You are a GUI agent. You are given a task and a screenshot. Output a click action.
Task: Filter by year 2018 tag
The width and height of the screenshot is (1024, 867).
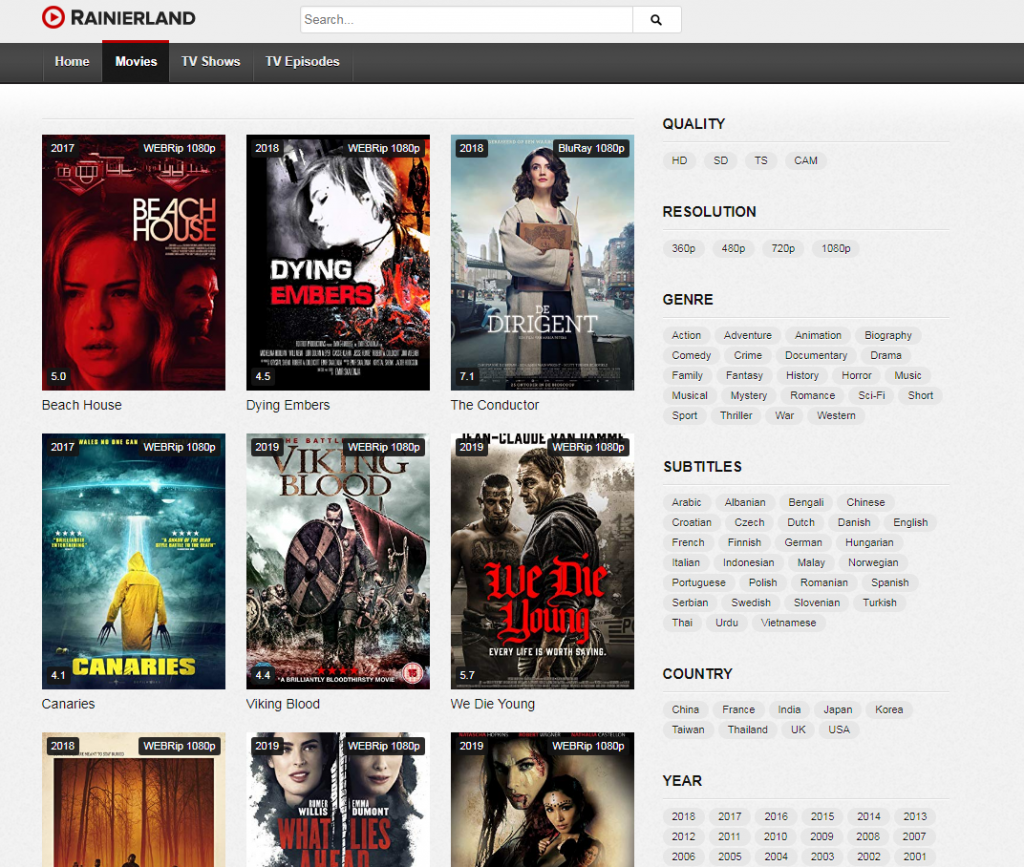[x=683, y=817]
